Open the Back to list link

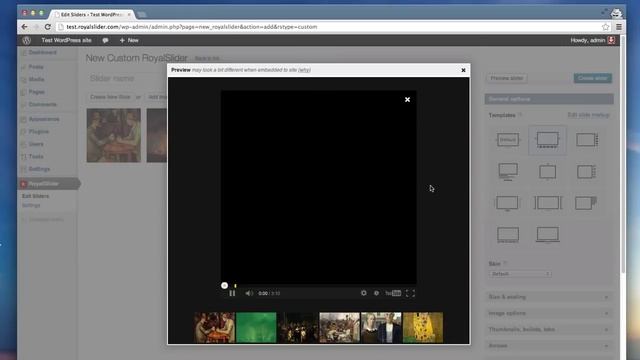pyautogui.click(x=207, y=59)
